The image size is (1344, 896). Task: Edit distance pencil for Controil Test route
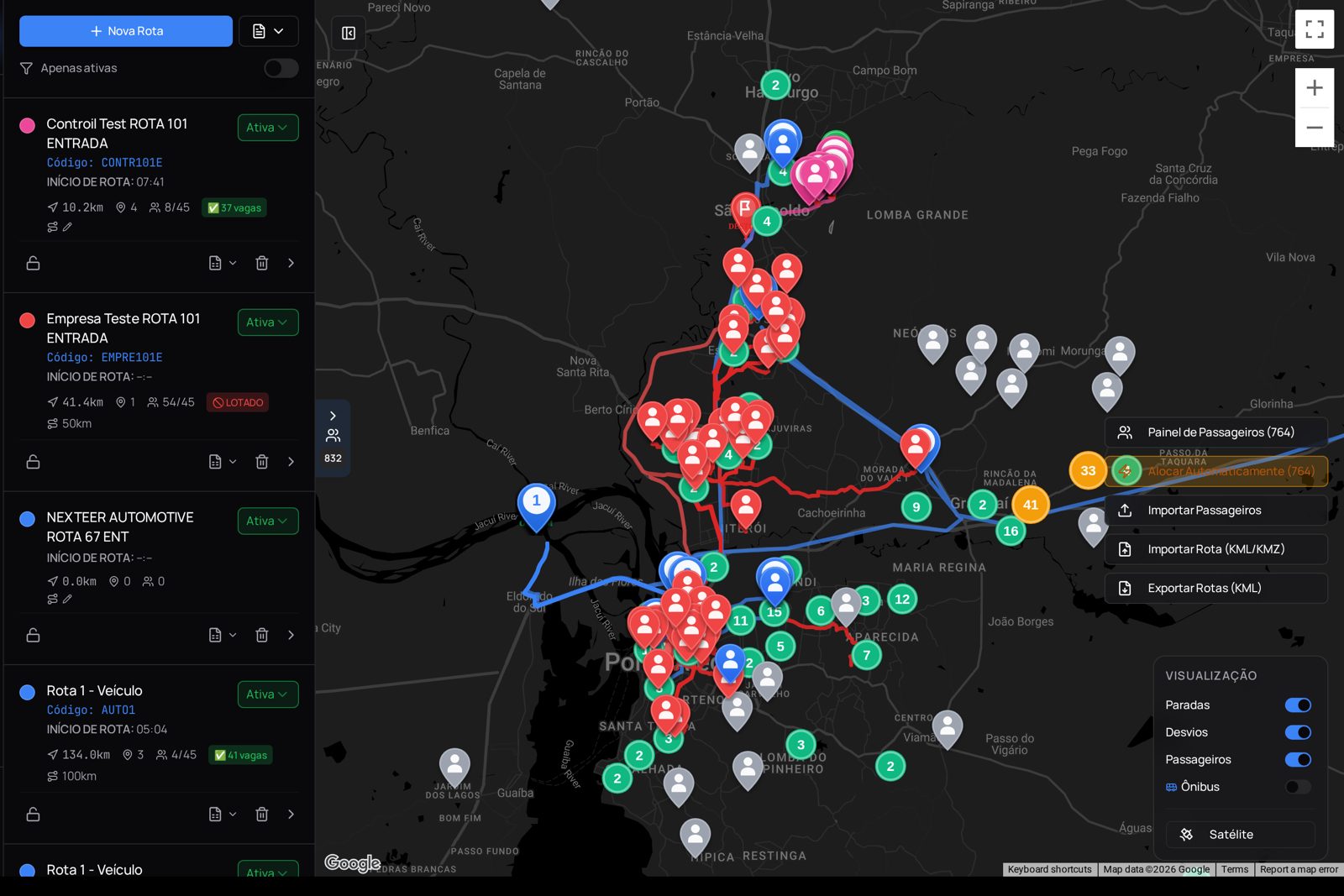coord(67,227)
